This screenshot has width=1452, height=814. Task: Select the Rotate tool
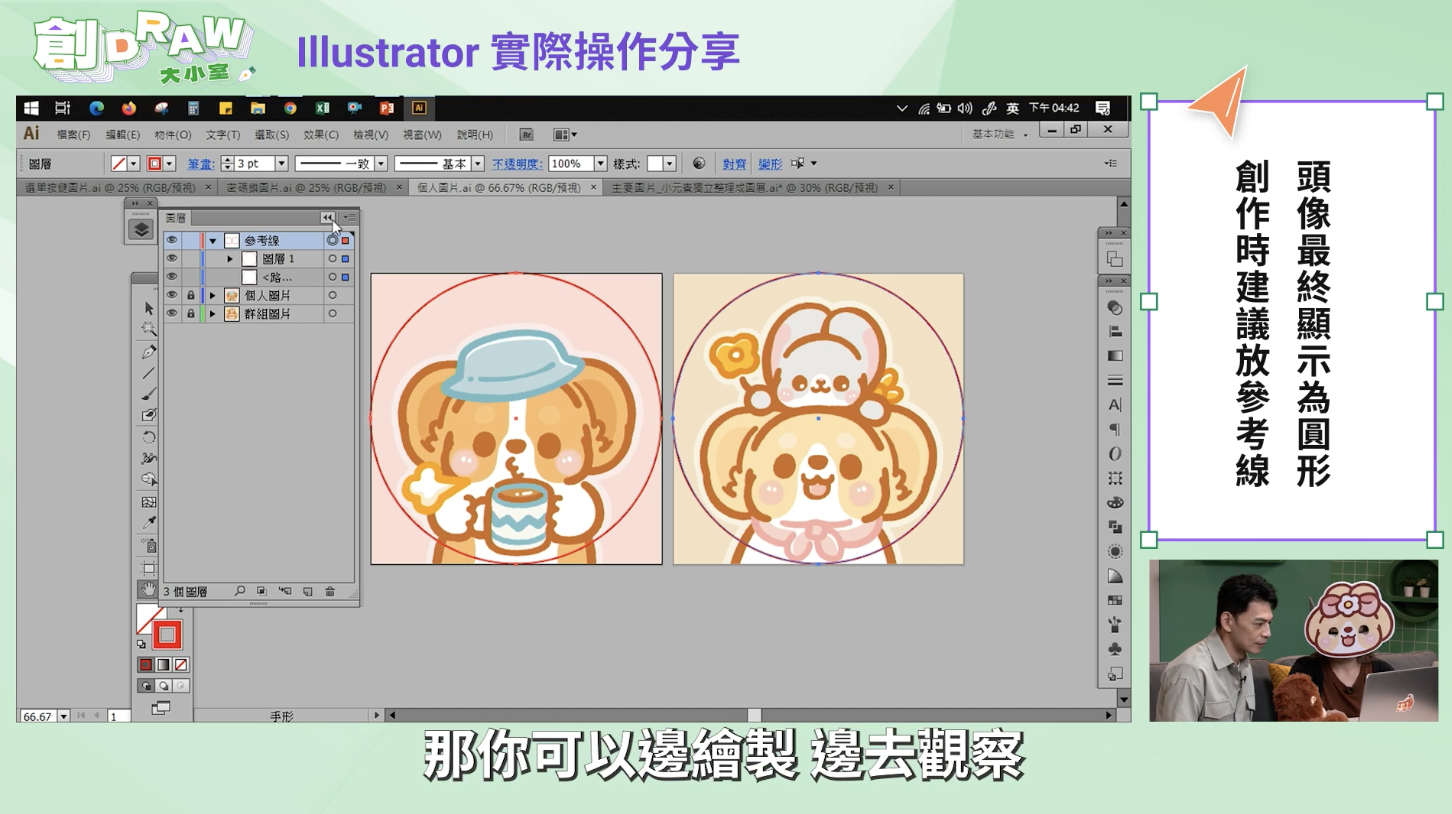(149, 437)
